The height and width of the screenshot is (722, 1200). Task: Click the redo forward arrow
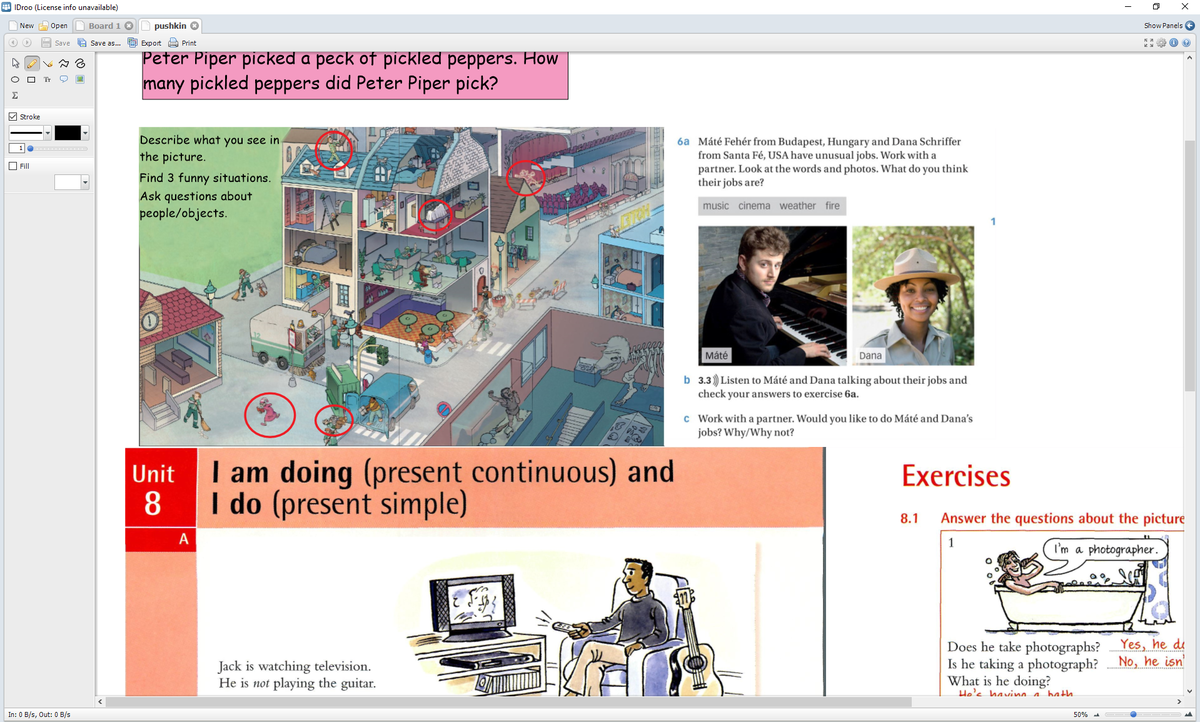click(x=26, y=43)
